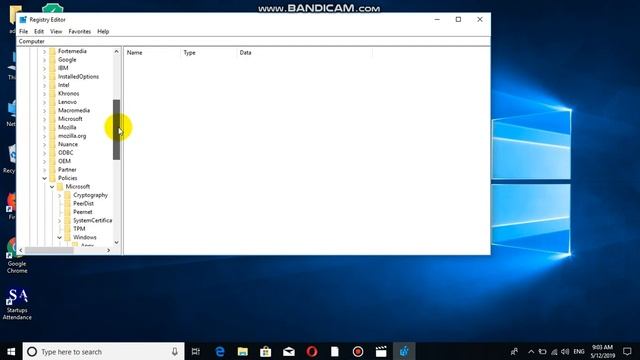640x360 pixels.
Task: Click the search microphone icon
Action: [175, 351]
